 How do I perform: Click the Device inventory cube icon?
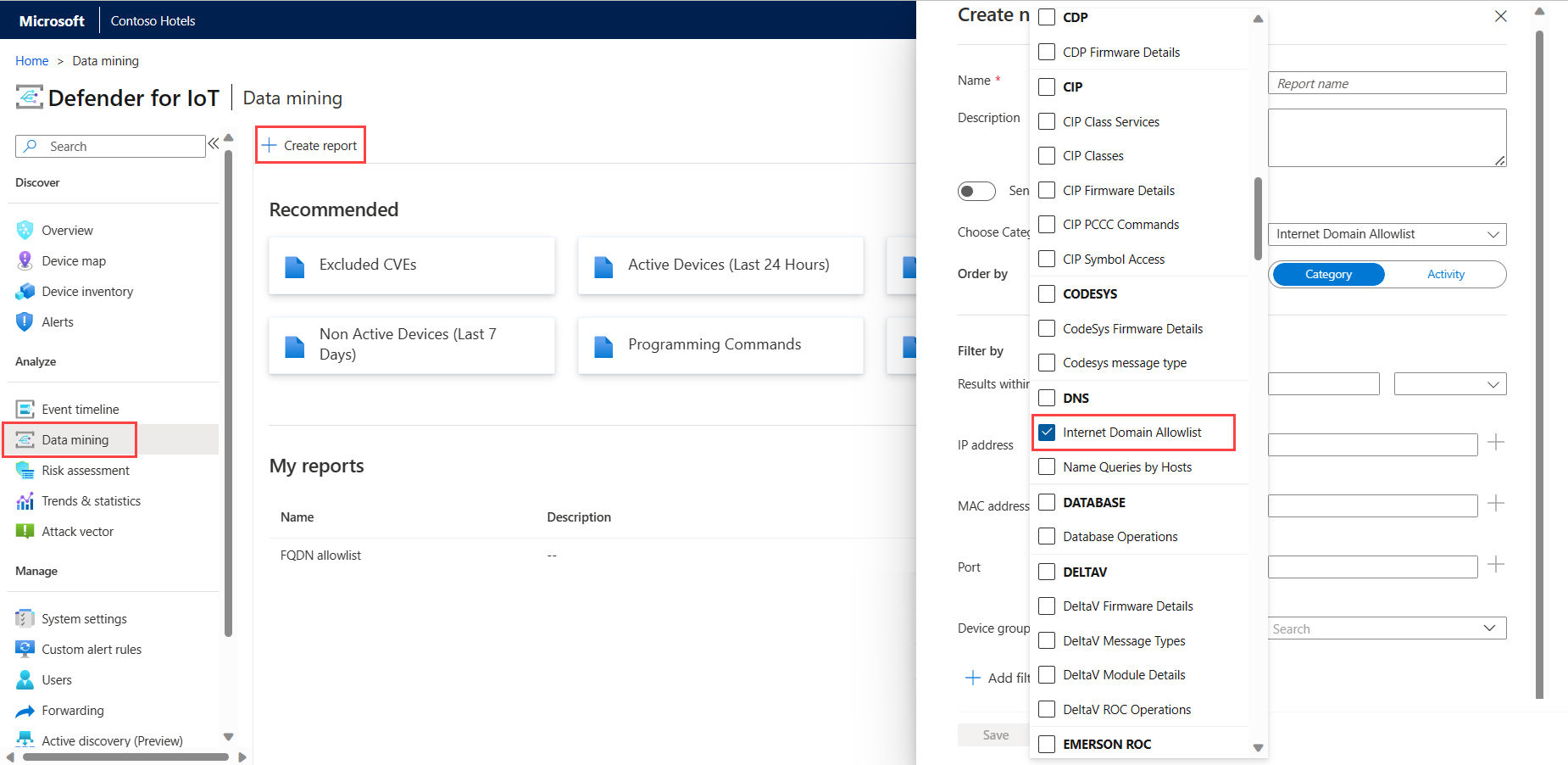pyautogui.click(x=25, y=291)
